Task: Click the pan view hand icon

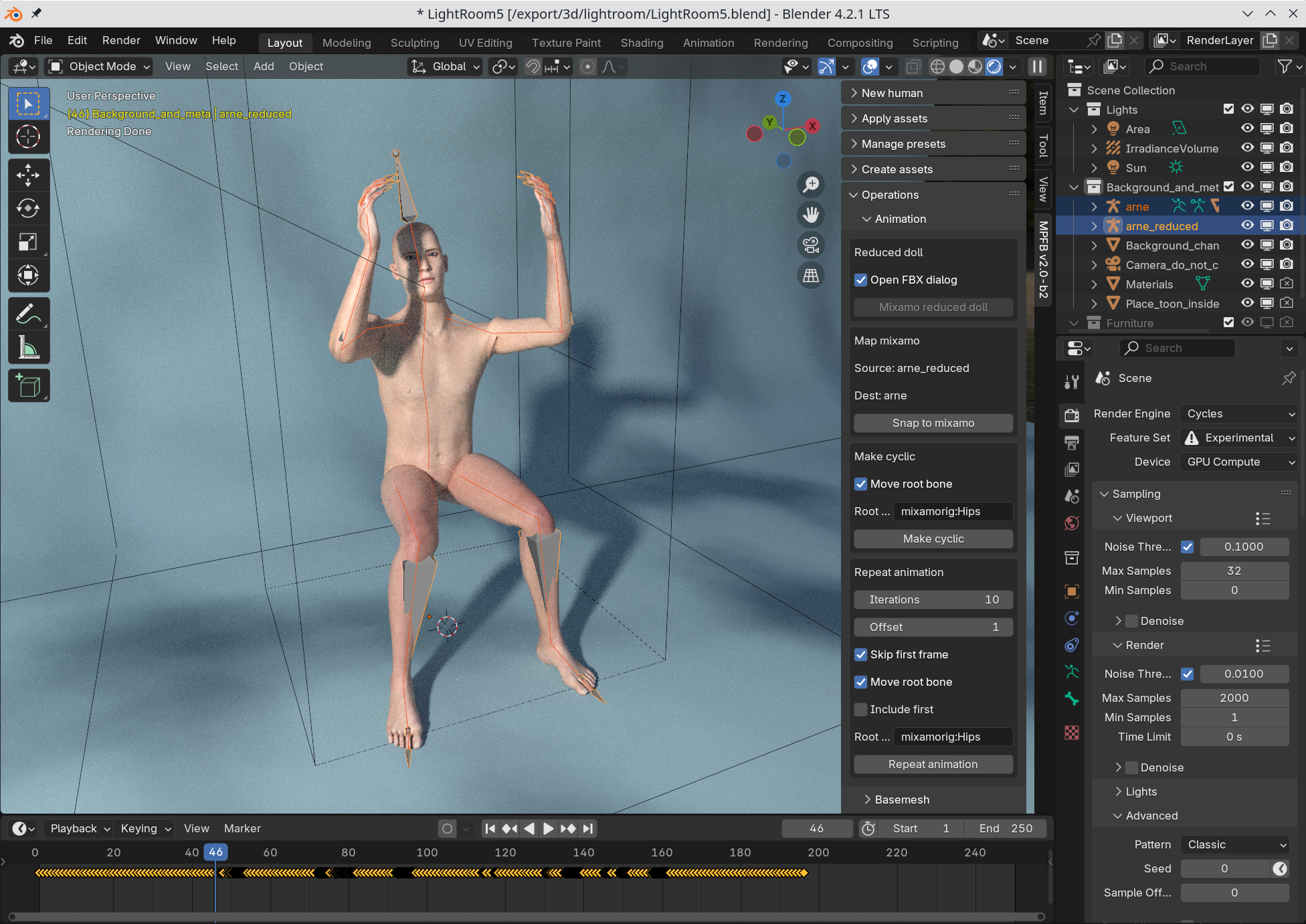Action: tap(812, 215)
